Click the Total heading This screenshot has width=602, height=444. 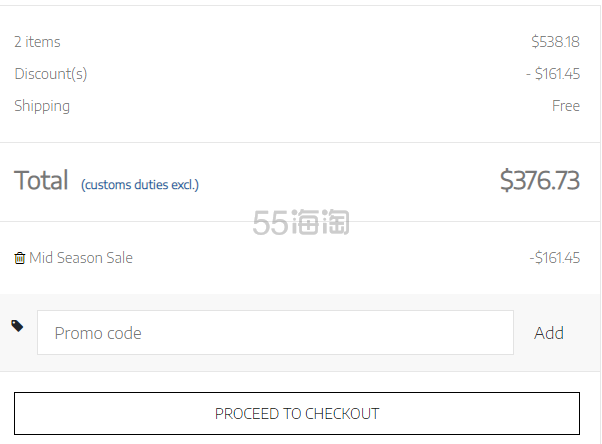(41, 181)
